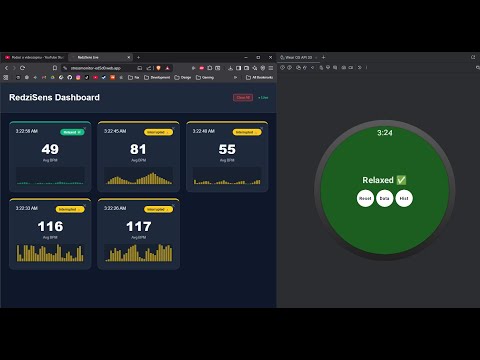Open the Design bookmarks folder
This screenshot has width=480, height=360.
tap(183, 77)
